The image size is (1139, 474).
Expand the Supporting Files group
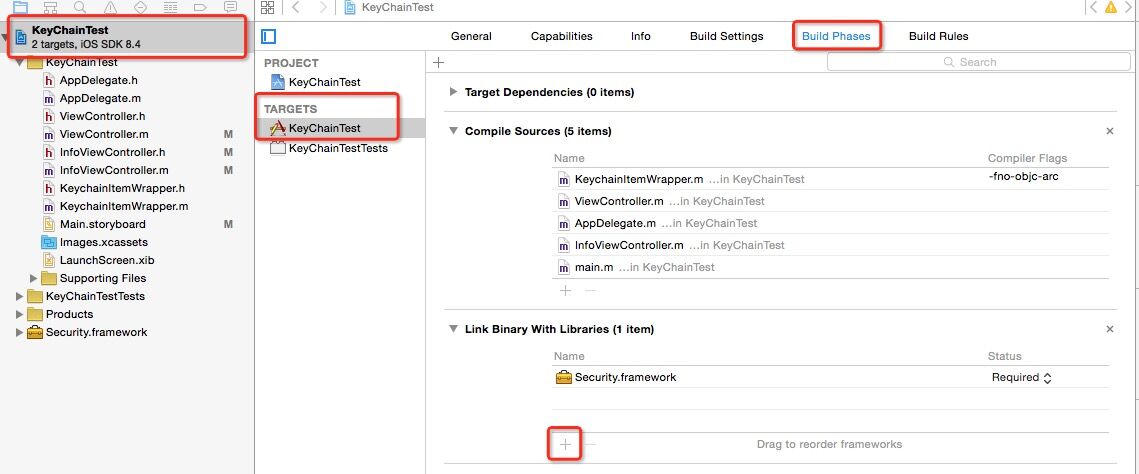33,278
